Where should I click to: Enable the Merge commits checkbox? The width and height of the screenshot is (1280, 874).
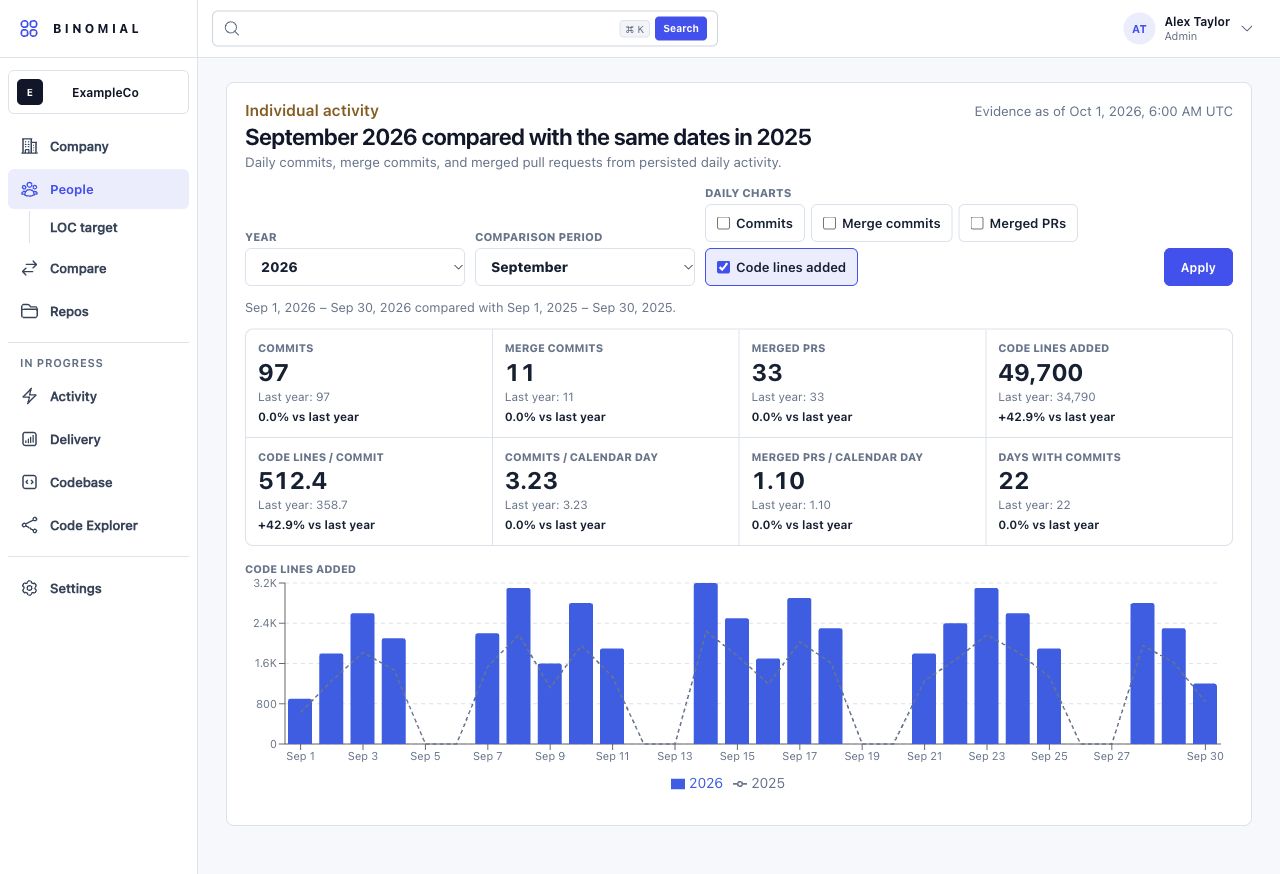[x=829, y=223]
